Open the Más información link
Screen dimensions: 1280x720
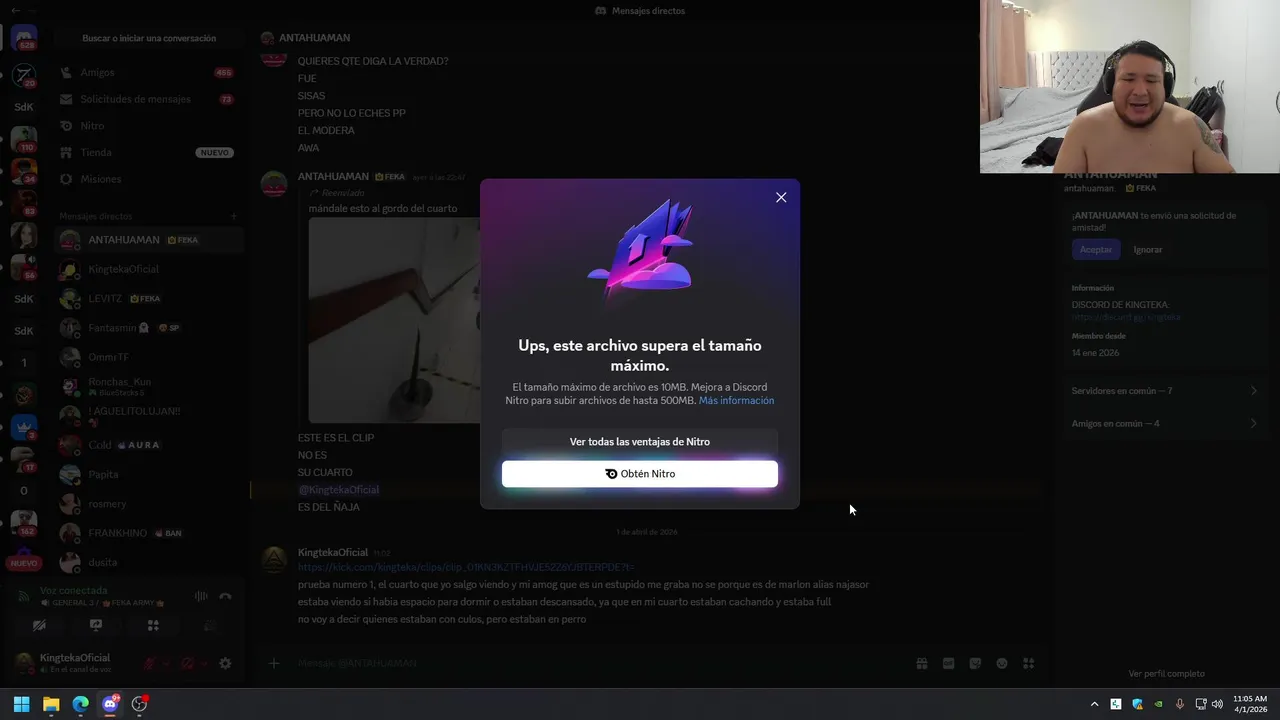736,401
